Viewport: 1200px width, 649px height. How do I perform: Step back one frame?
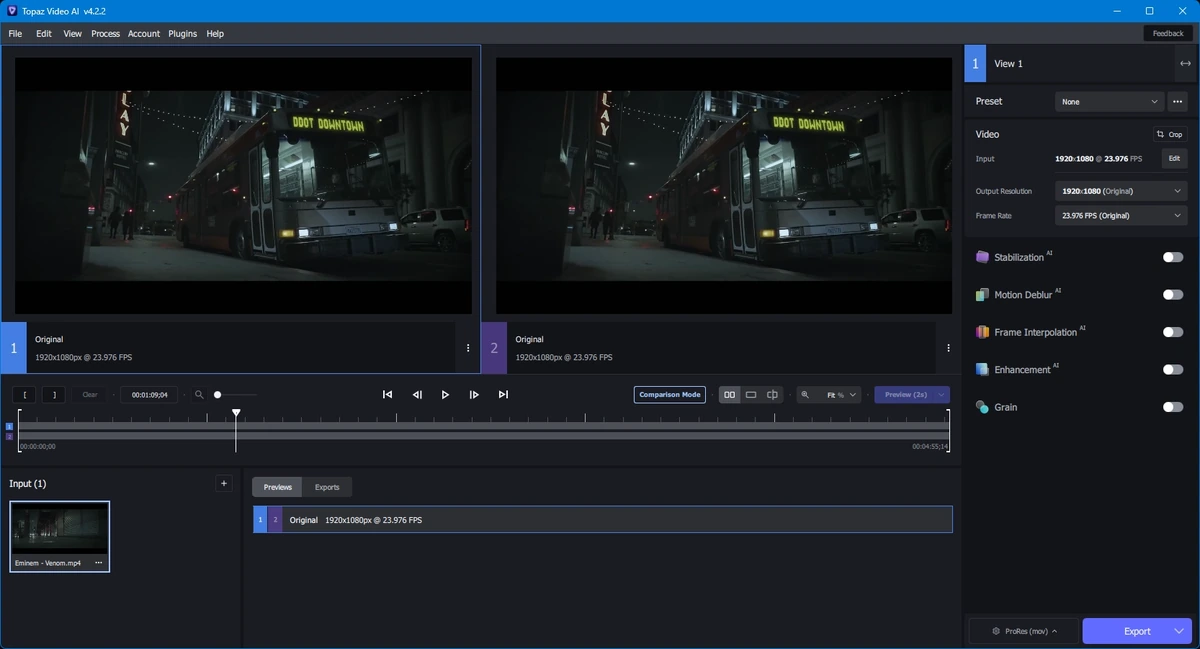[417, 395]
